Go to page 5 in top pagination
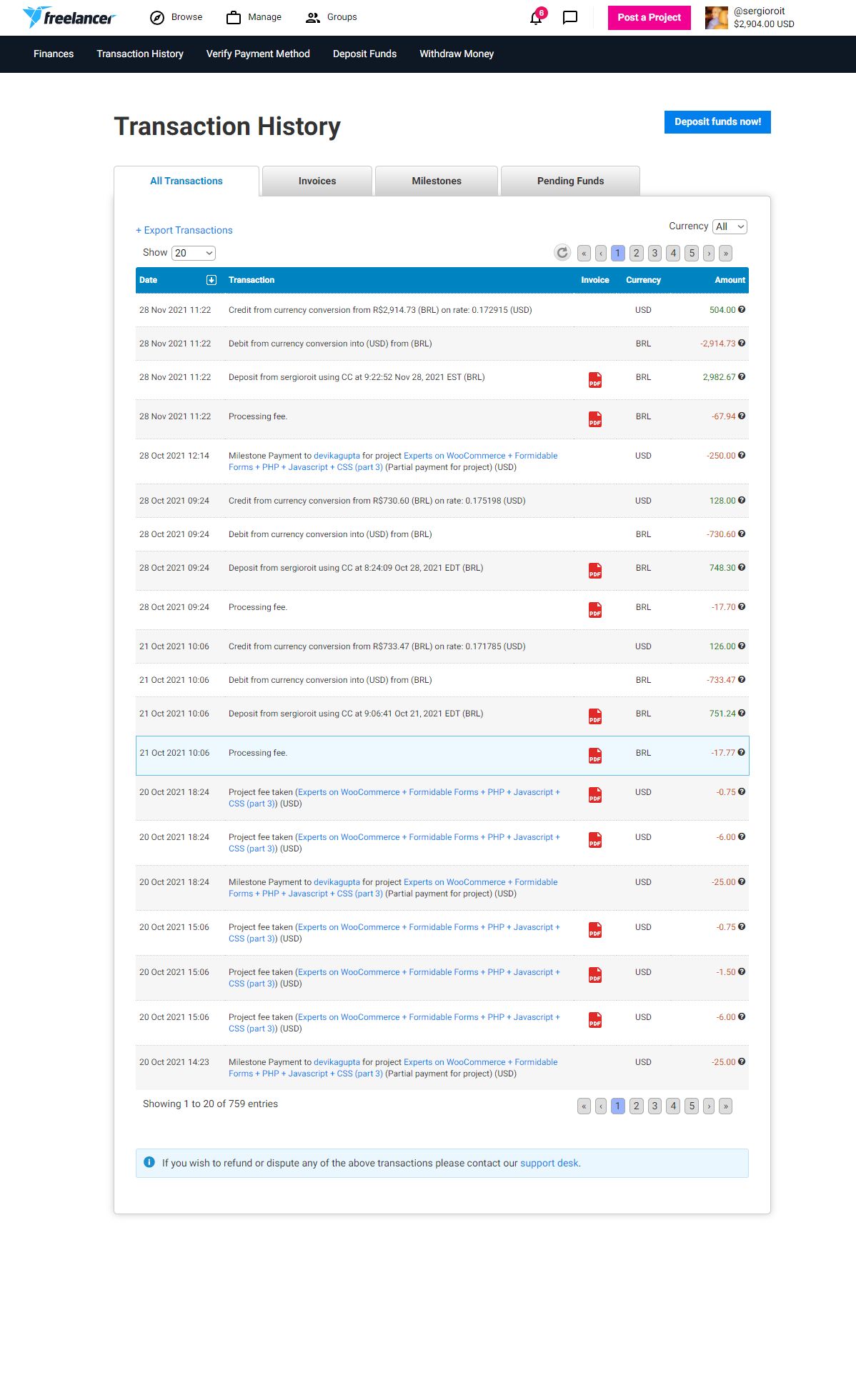Viewport: 856px width, 1400px height. pos(692,253)
